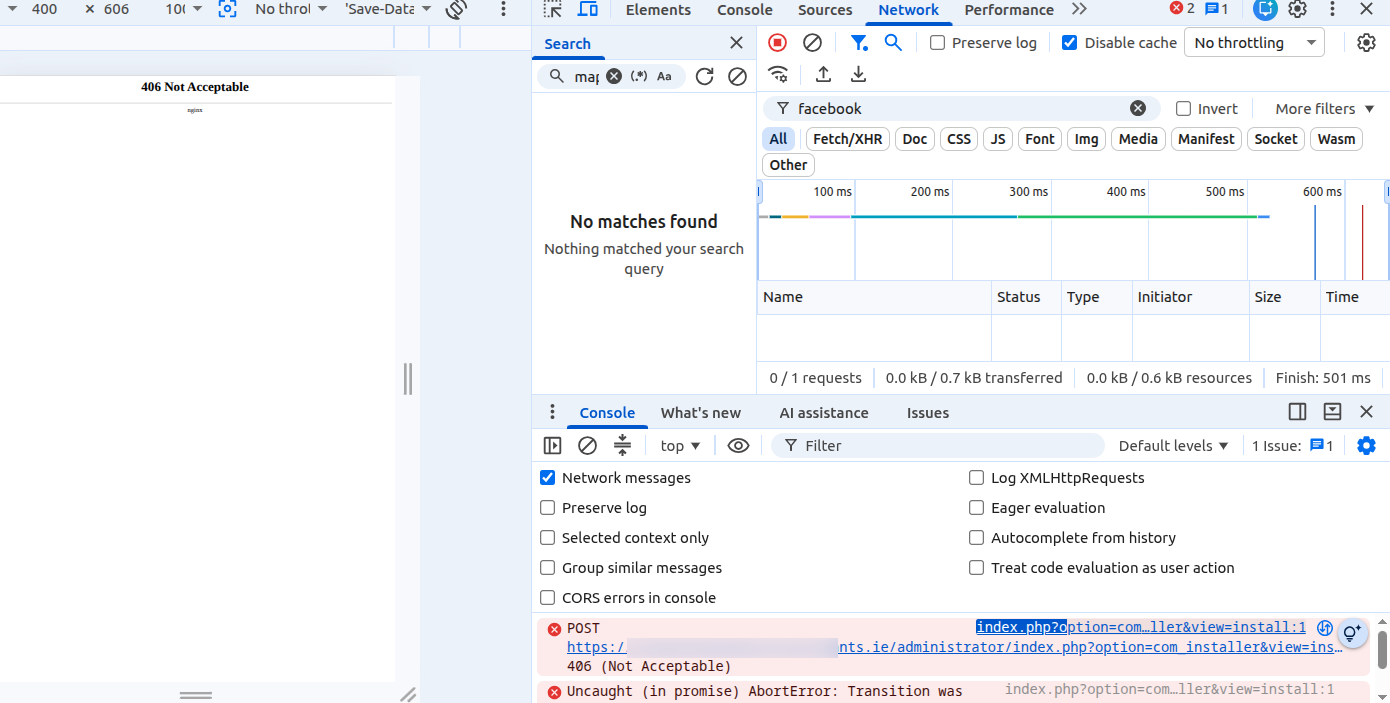
Task: Click the rotate device orientation icon
Action: 456,10
